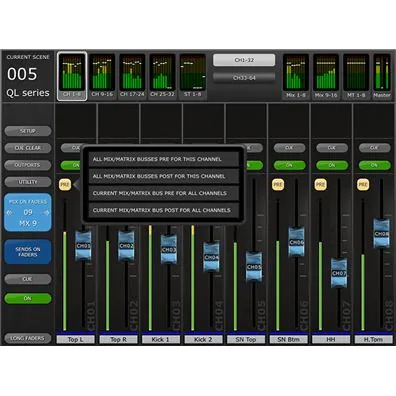This screenshot has height=396, width=396.
Task: Toggle the PRE button on channel CH01
Action: point(65,185)
